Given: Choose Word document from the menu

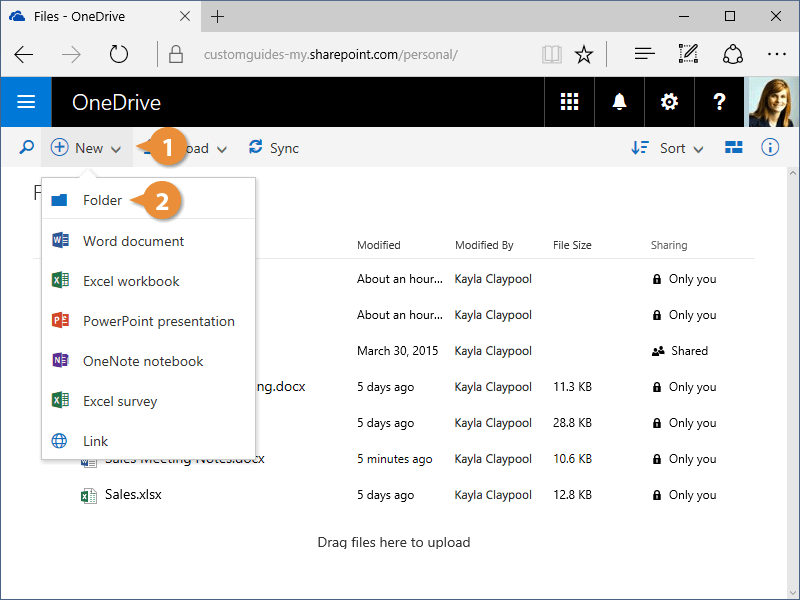Looking at the screenshot, I should click(133, 241).
